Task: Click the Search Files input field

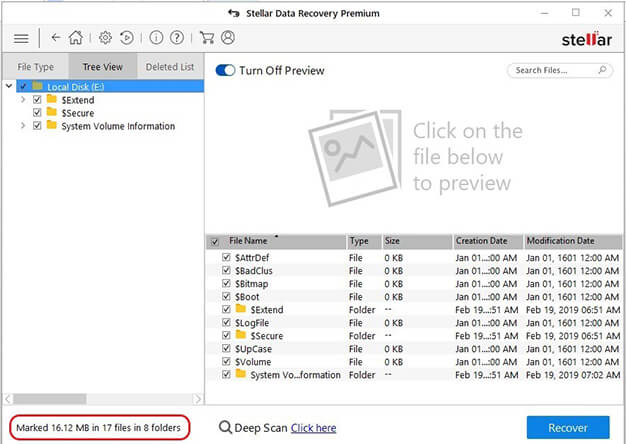Action: (x=560, y=70)
